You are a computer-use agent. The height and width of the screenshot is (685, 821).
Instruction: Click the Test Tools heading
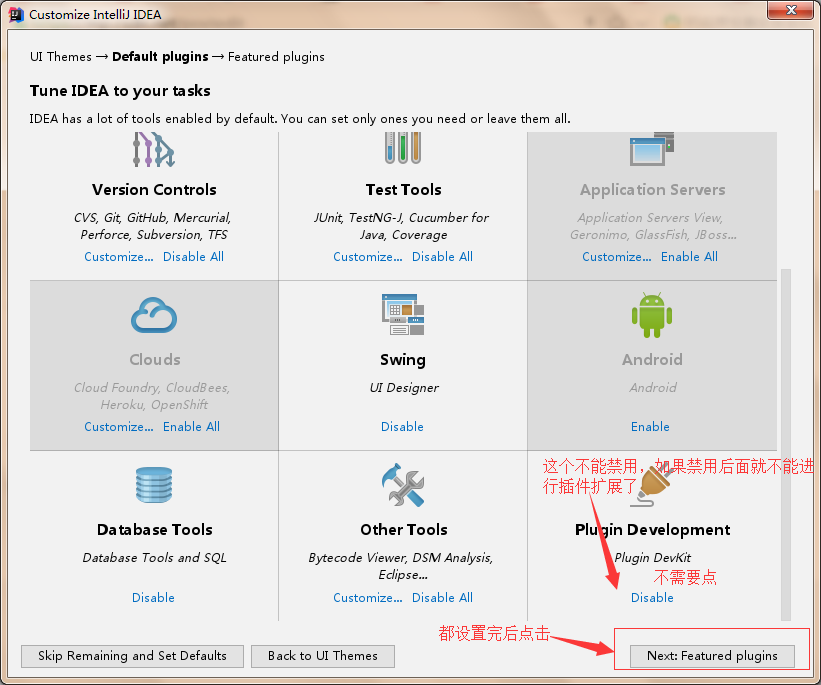tap(403, 190)
